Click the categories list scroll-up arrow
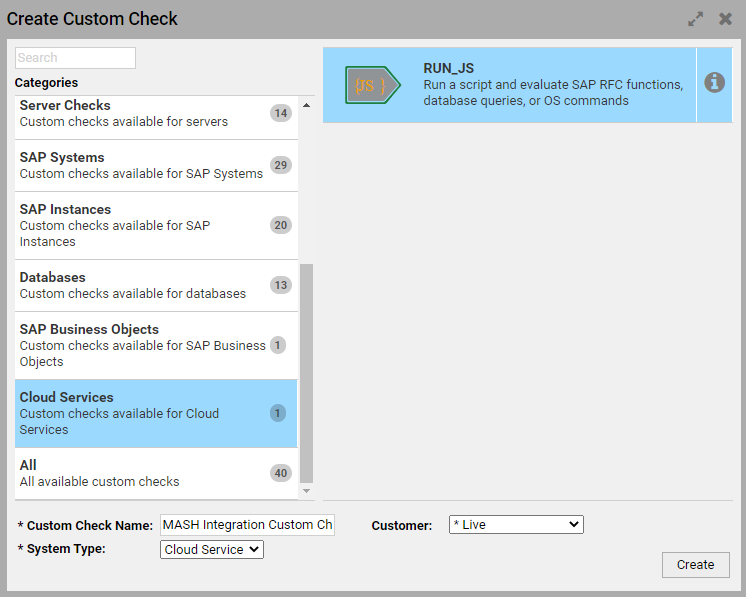Viewport: 746px width, 597px height. pyautogui.click(x=306, y=105)
